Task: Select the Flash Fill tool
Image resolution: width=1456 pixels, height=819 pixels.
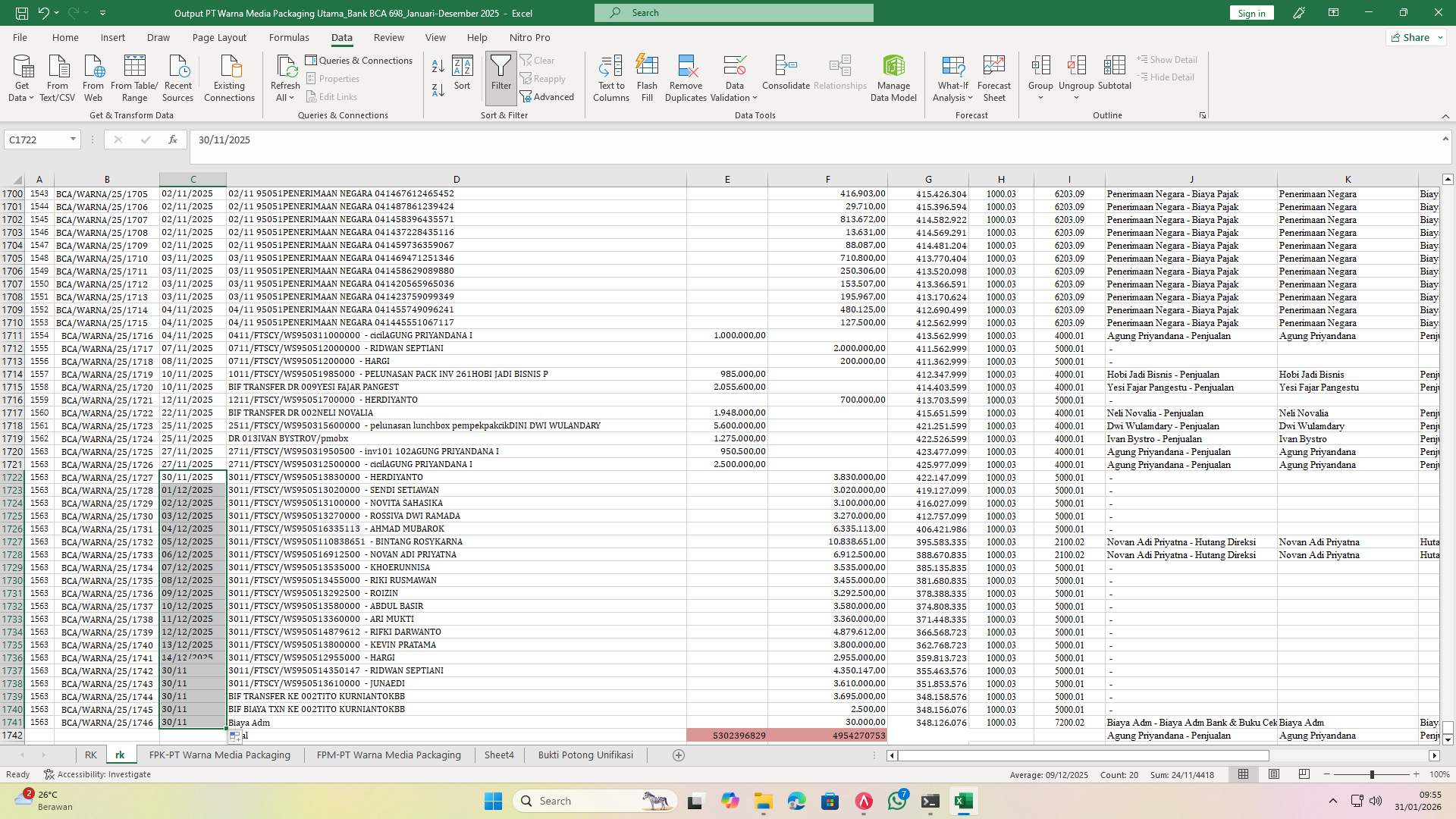Action: pyautogui.click(x=647, y=76)
